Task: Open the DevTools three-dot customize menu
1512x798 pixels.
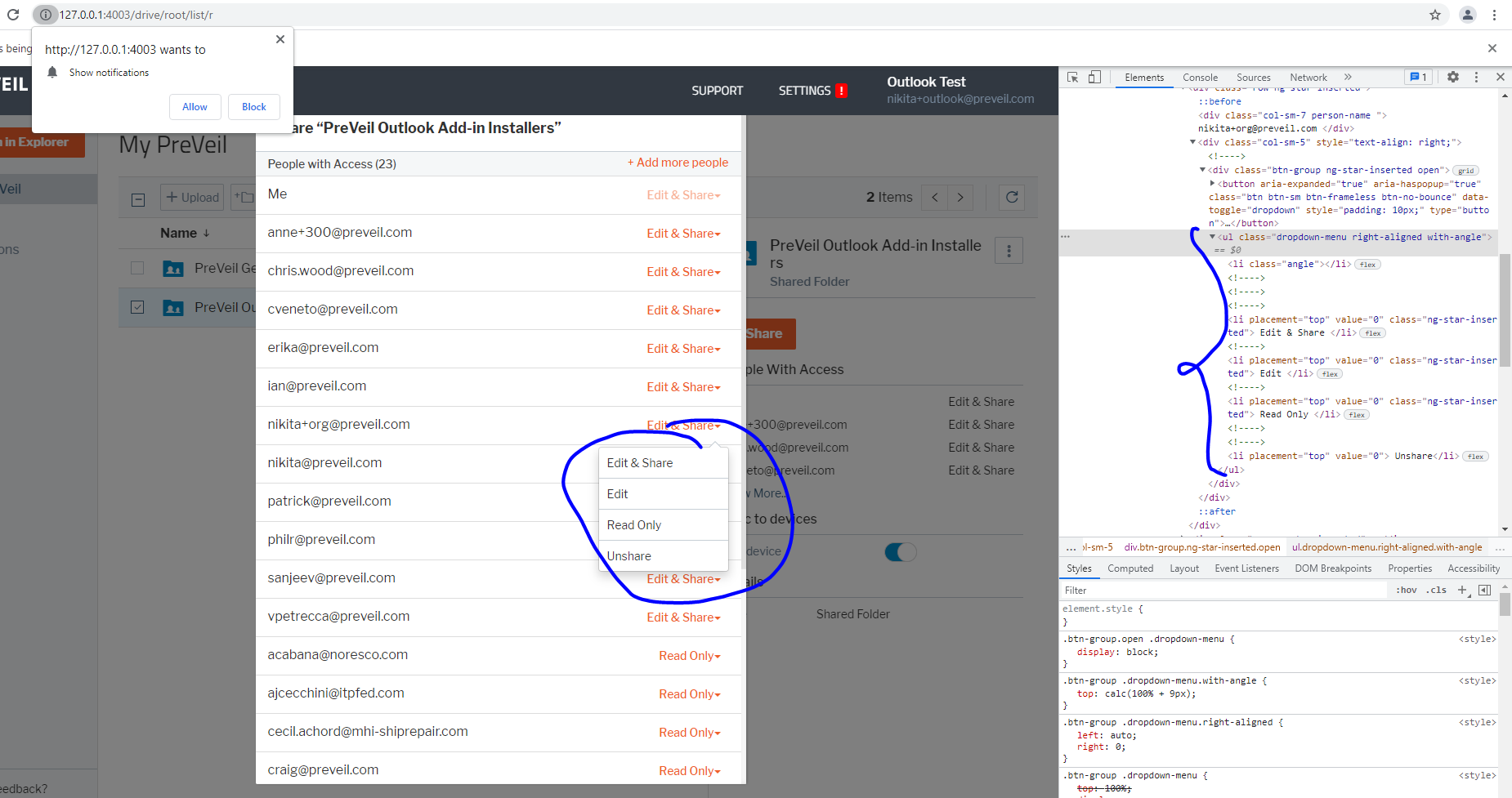Action: 1476,77
